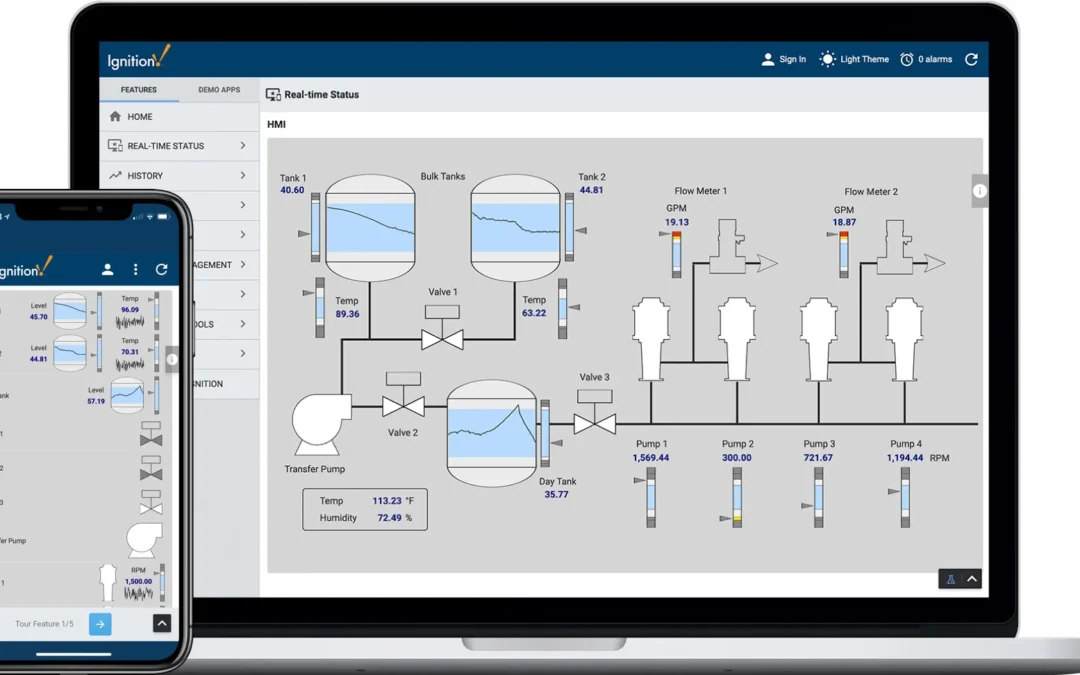Expand the Real-Time Status menu chevron
The height and width of the screenshot is (675, 1080).
pos(242,146)
